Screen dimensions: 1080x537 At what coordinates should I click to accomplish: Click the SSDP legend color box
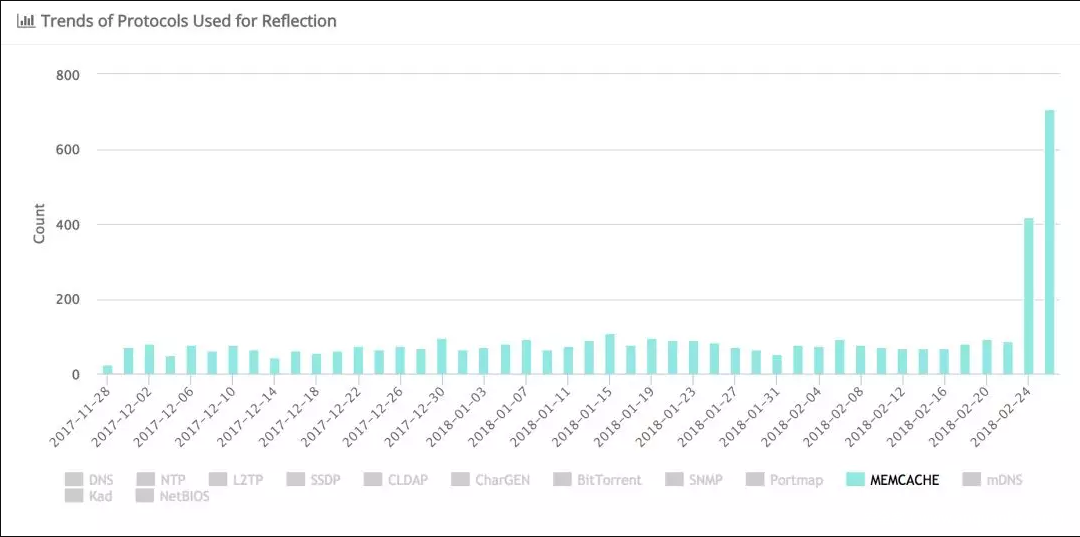point(295,480)
